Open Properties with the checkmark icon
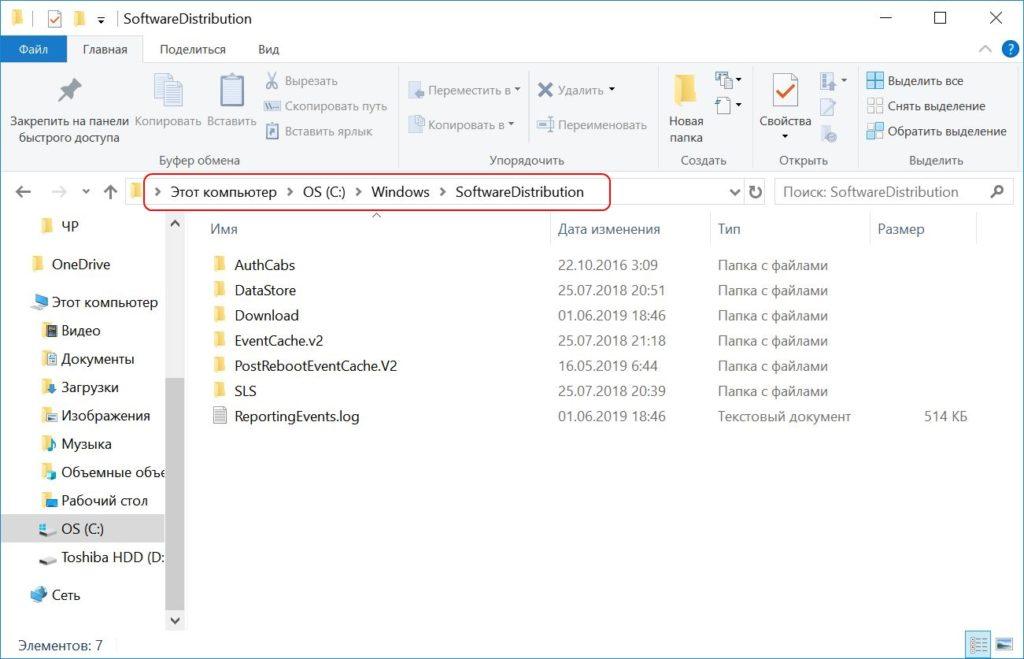Viewport: 1024px width, 659px height. point(785,93)
